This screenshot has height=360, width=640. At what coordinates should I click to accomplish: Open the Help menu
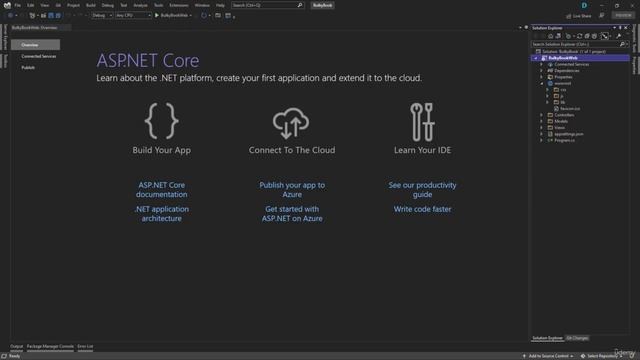(220, 5)
